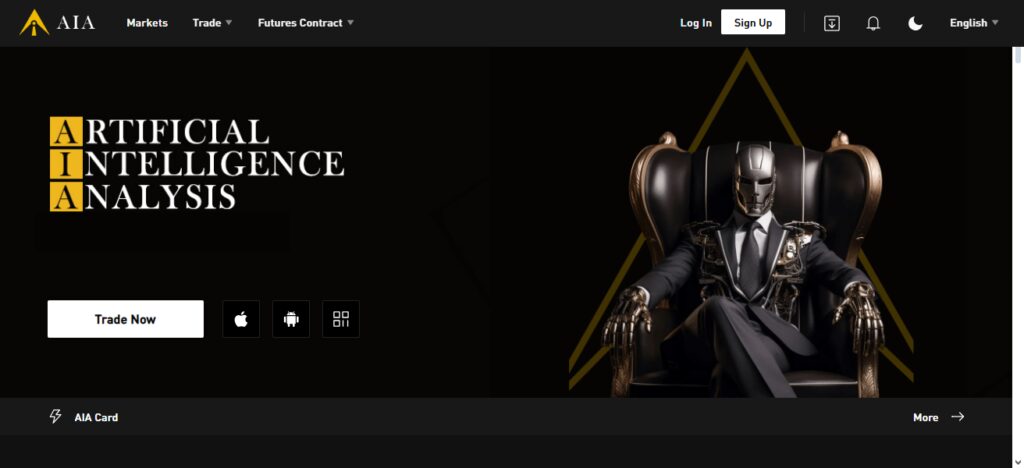Expand the Trade dropdown menu

click(x=212, y=23)
